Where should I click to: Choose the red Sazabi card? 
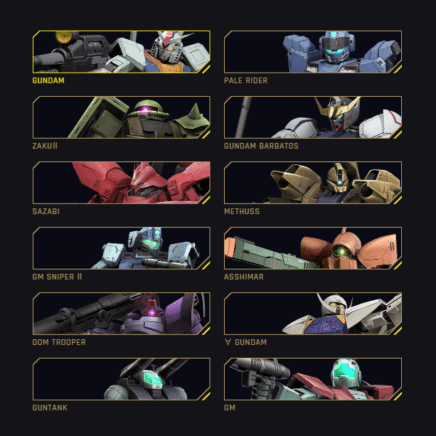121,183
